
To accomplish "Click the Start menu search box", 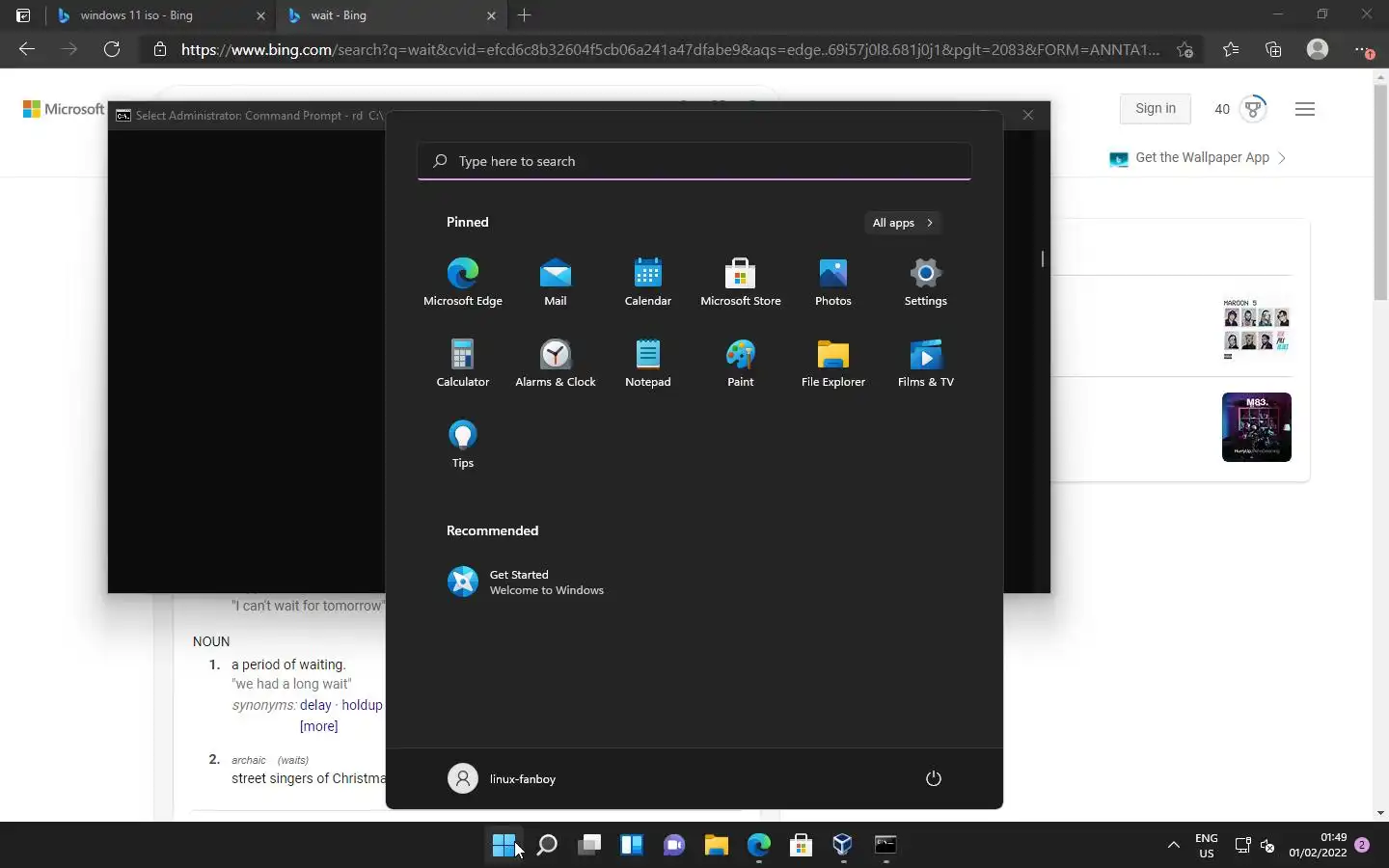I will coord(694,161).
